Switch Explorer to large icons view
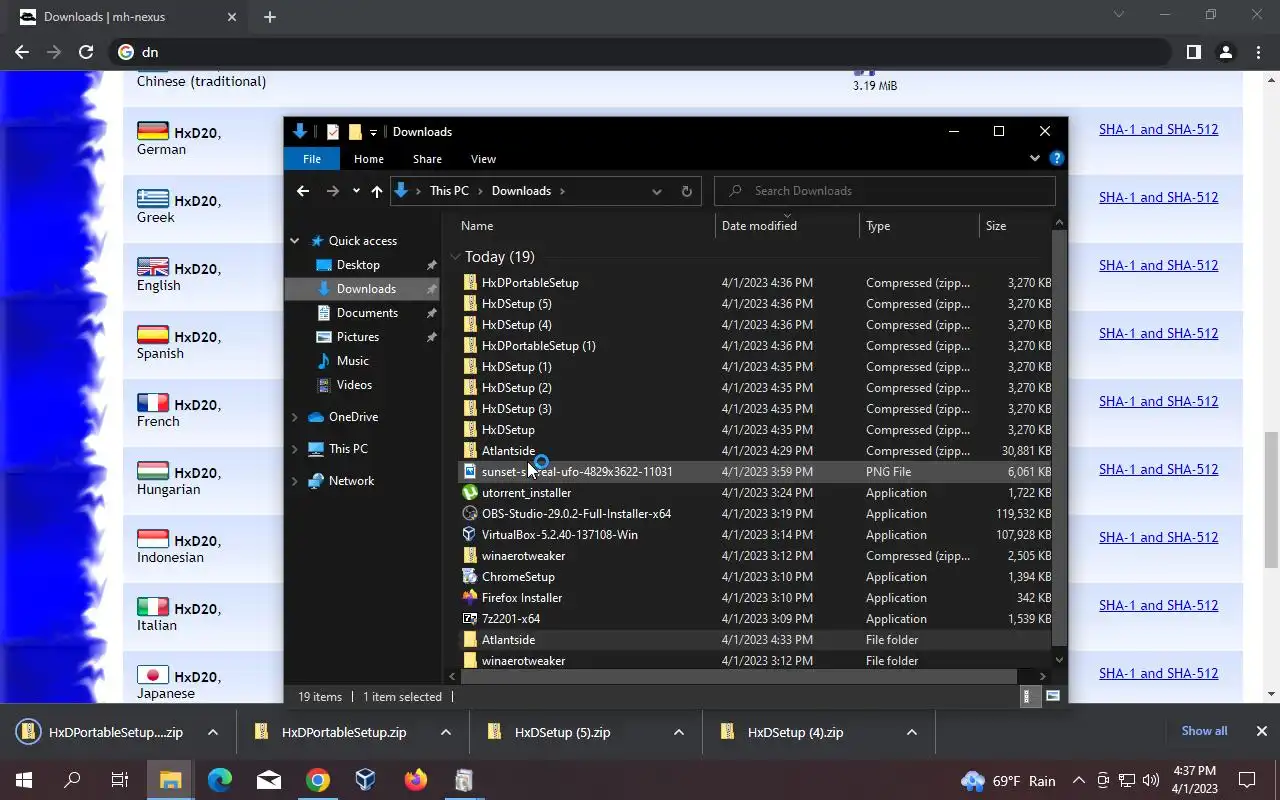This screenshot has height=800, width=1280. point(1052,696)
